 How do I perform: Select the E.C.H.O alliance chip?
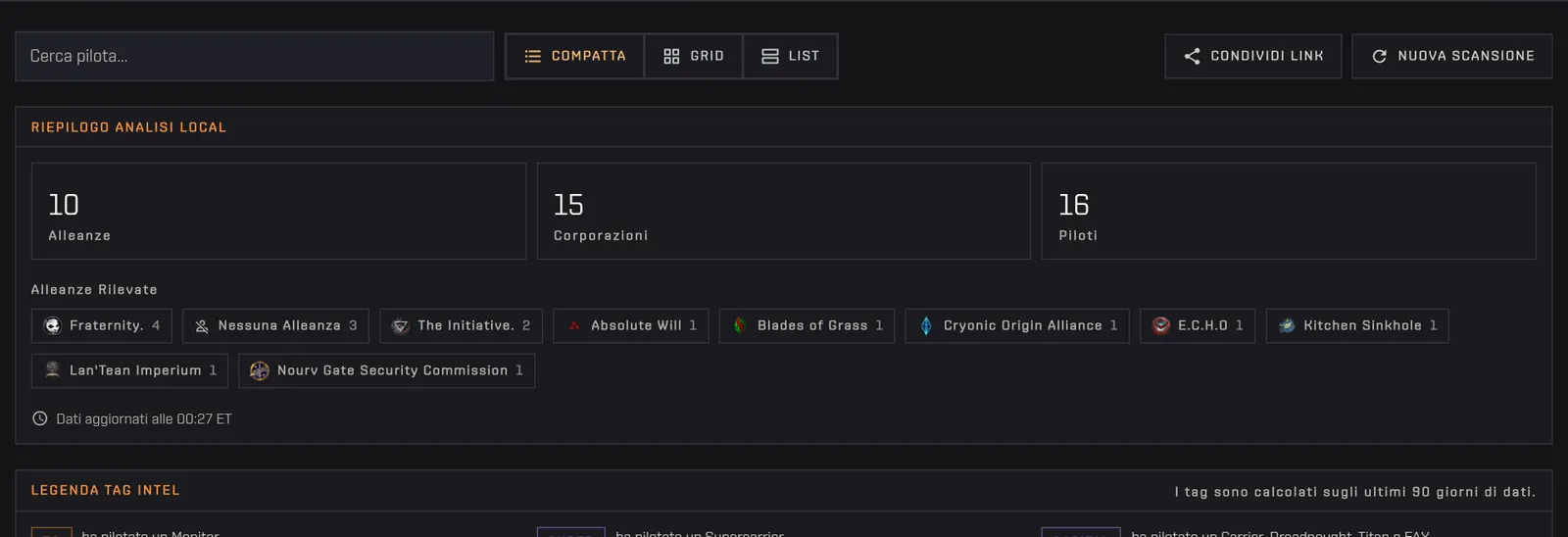(1198, 325)
